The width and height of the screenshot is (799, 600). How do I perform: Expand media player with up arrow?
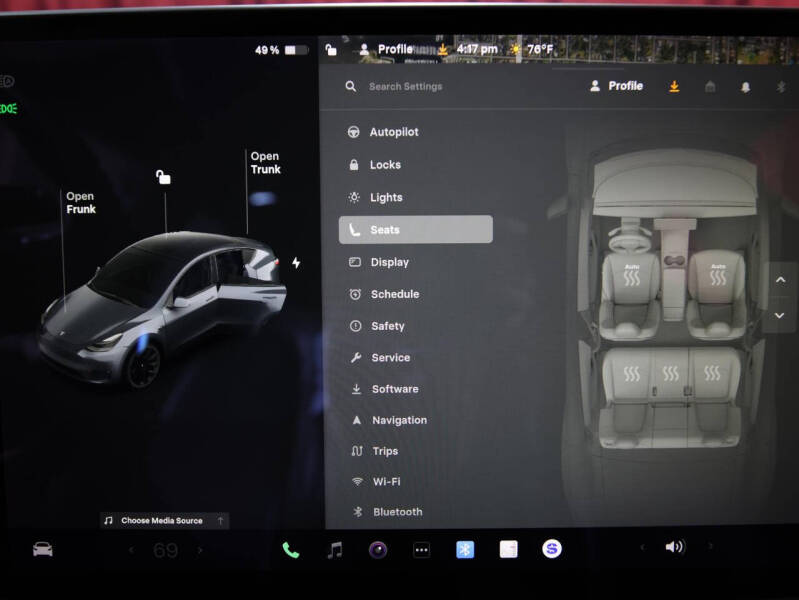221,520
